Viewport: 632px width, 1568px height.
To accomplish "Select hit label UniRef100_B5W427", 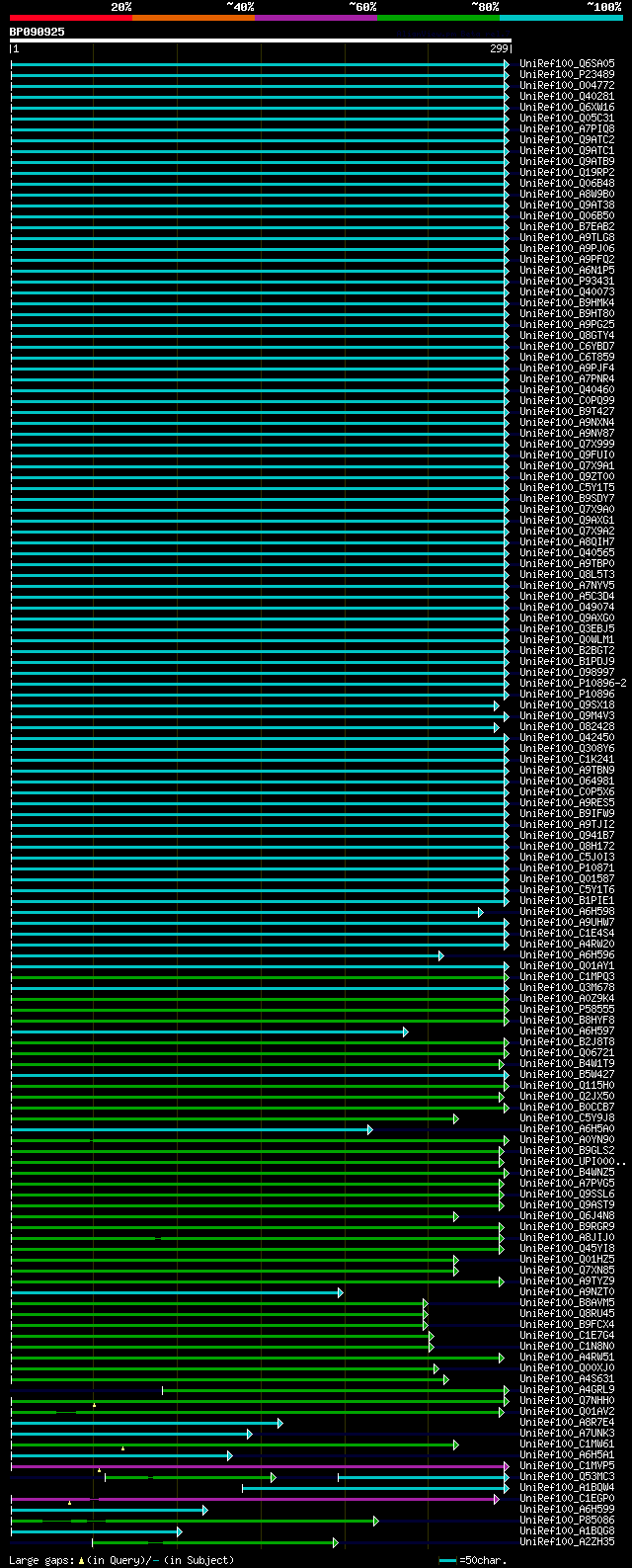I will [567, 1074].
